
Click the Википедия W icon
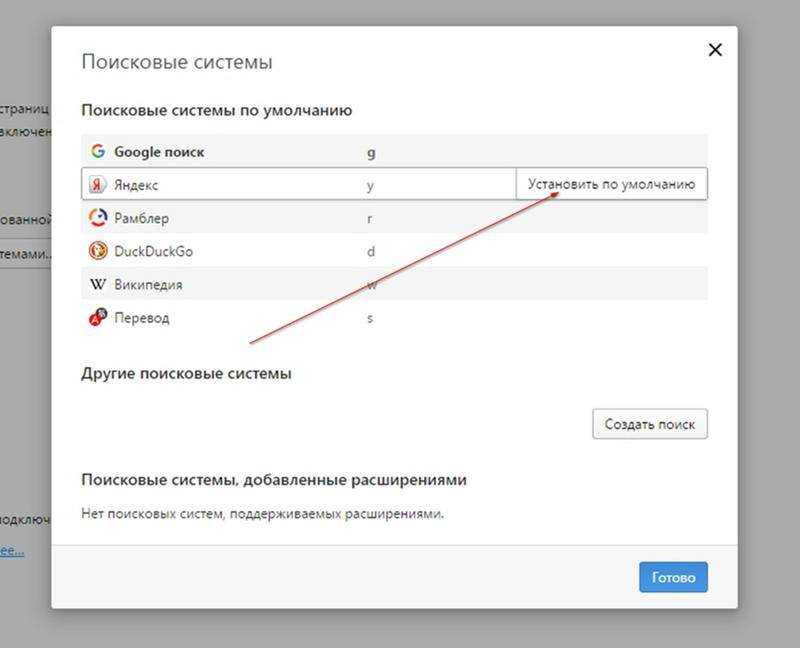98,284
